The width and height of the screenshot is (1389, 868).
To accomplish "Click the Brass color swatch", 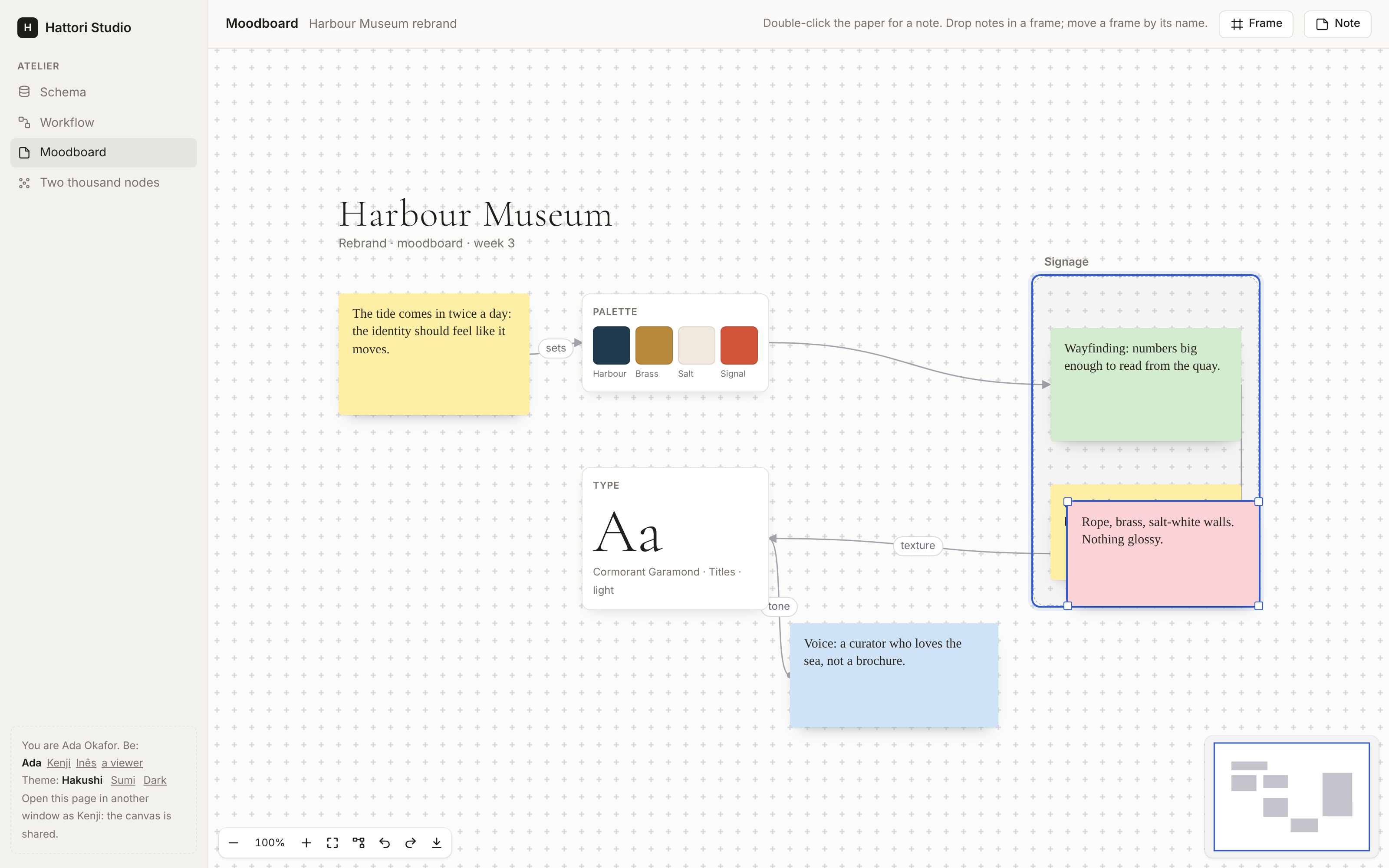I will point(654,345).
